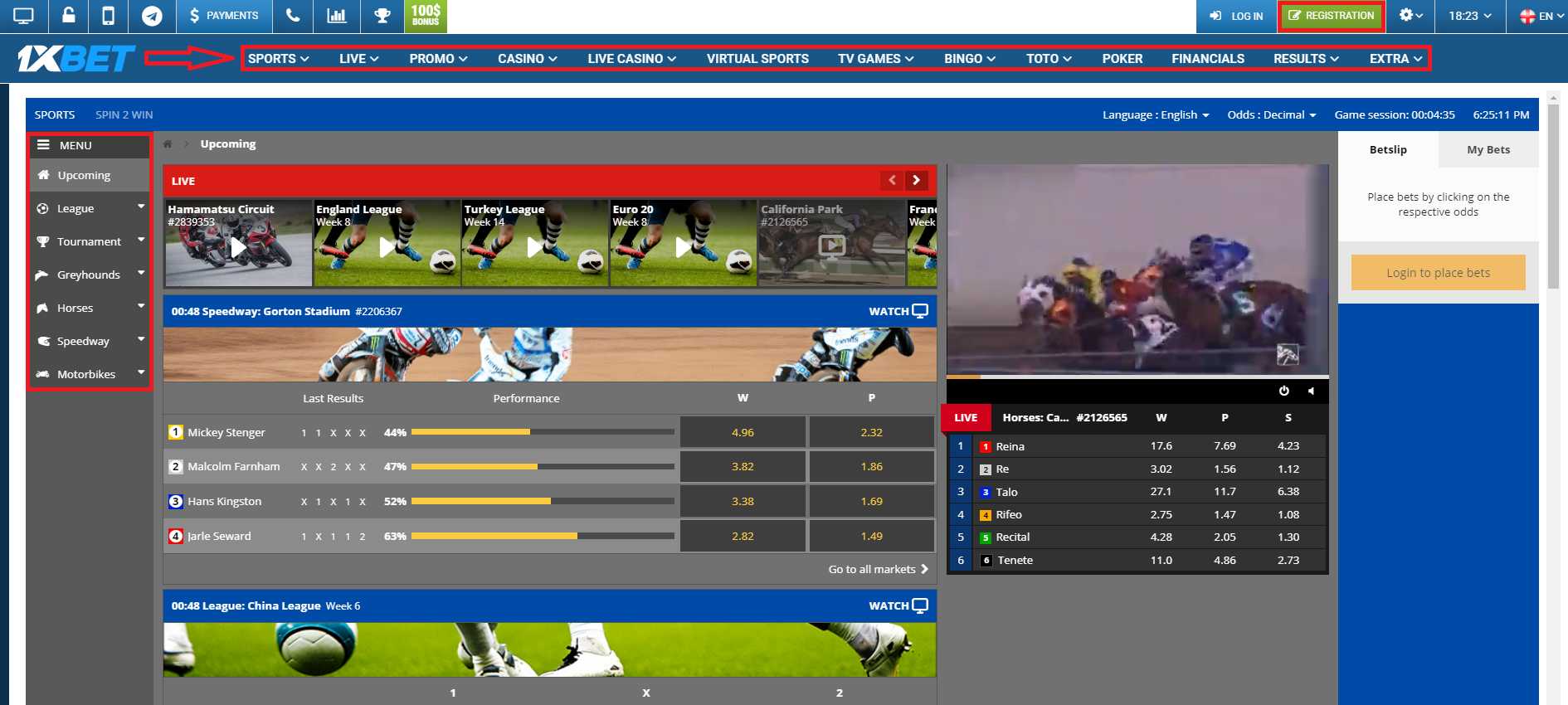This screenshot has width=1568, height=705.
Task: Click WATCH monitor icon for China League
Action: pos(920,605)
